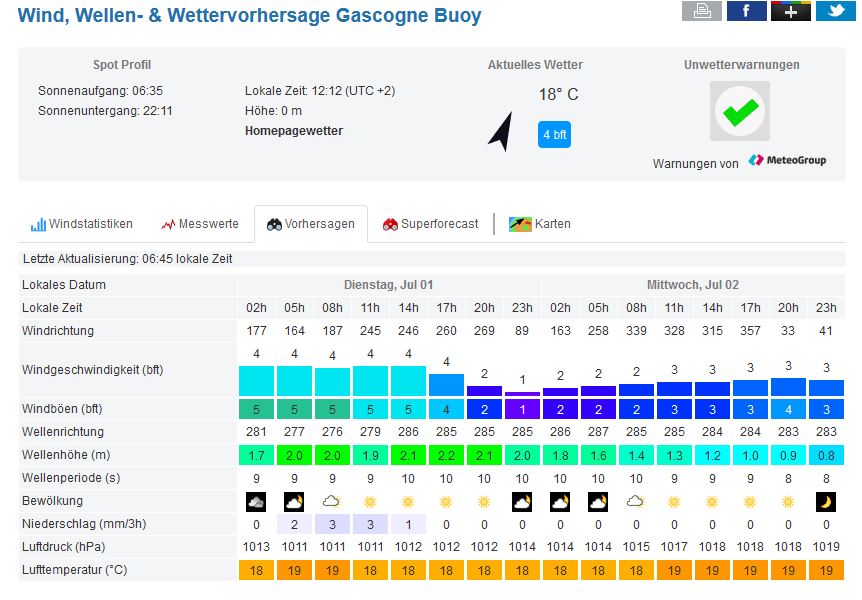
Task: Click the shortest wind speed bar
Action: [522, 393]
